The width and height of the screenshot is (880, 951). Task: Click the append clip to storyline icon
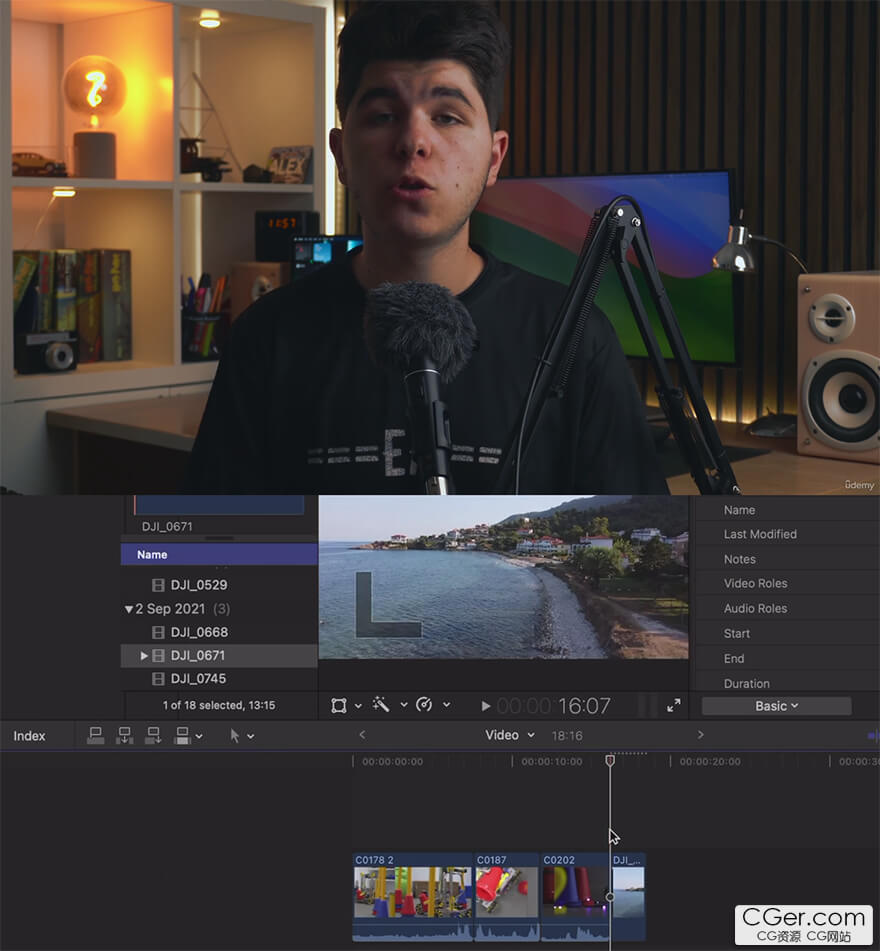pos(153,735)
